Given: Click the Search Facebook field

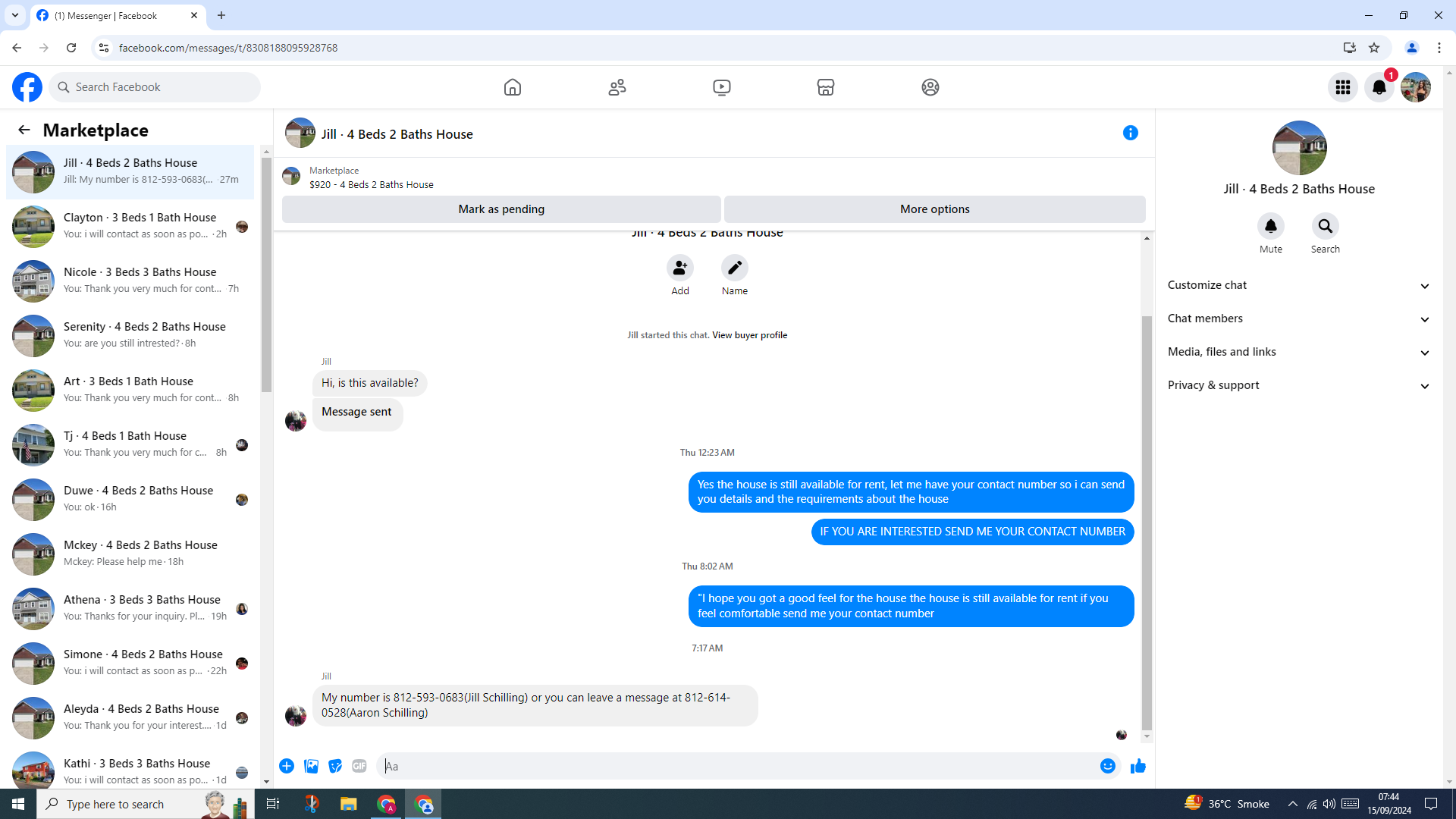Looking at the screenshot, I should click(155, 87).
